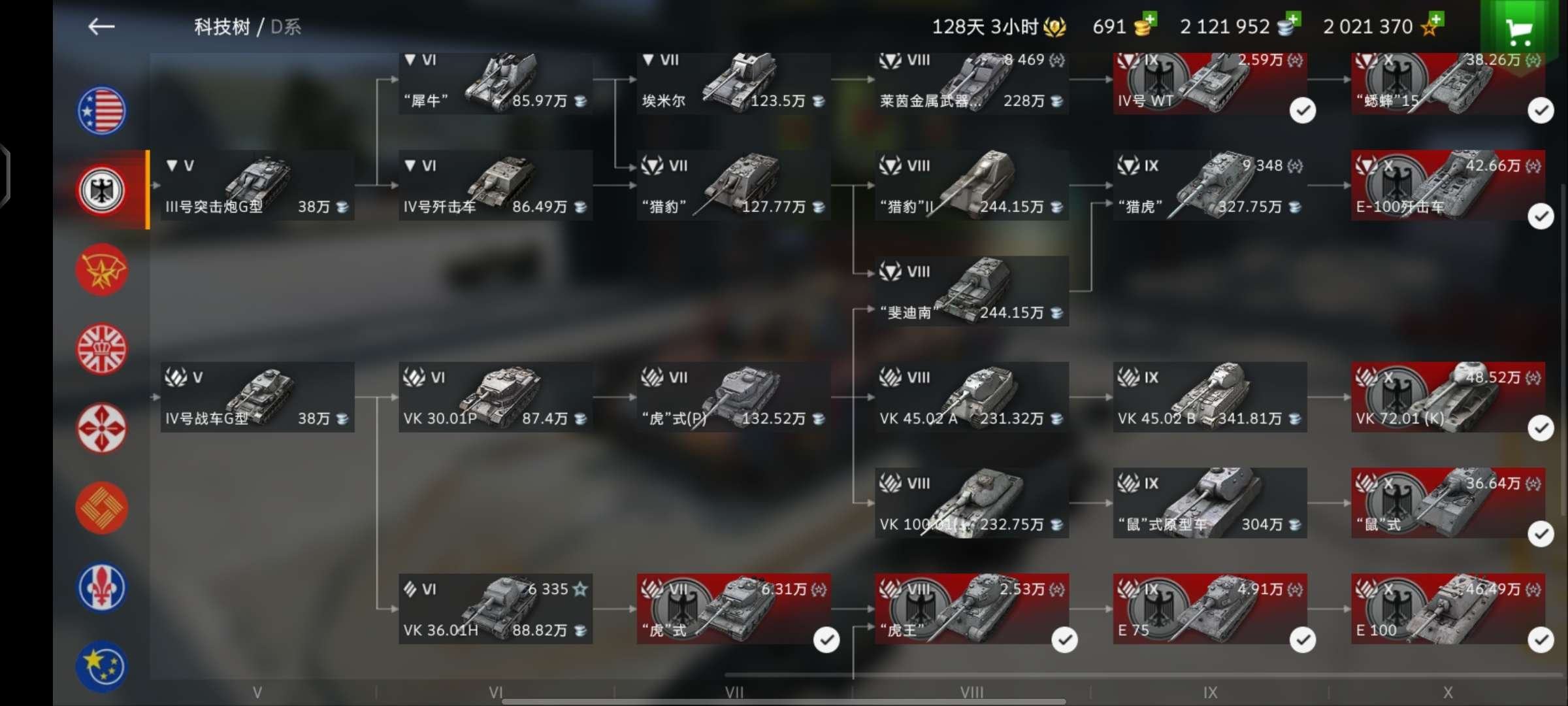This screenshot has width=1568, height=706.
Task: Click the checkmark on VK 72.01 (K)
Action: pyautogui.click(x=1541, y=428)
